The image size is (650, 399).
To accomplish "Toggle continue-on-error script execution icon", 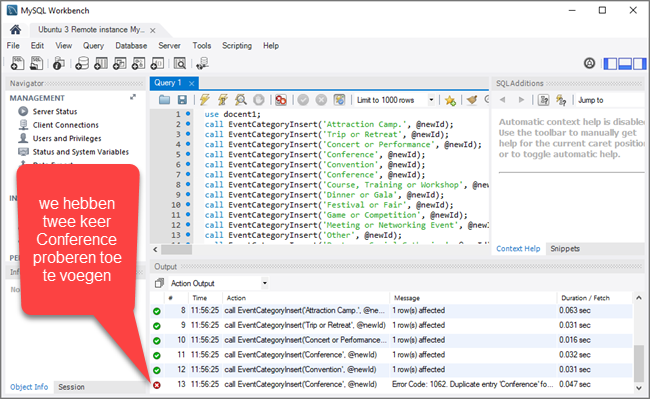I will click(281, 100).
